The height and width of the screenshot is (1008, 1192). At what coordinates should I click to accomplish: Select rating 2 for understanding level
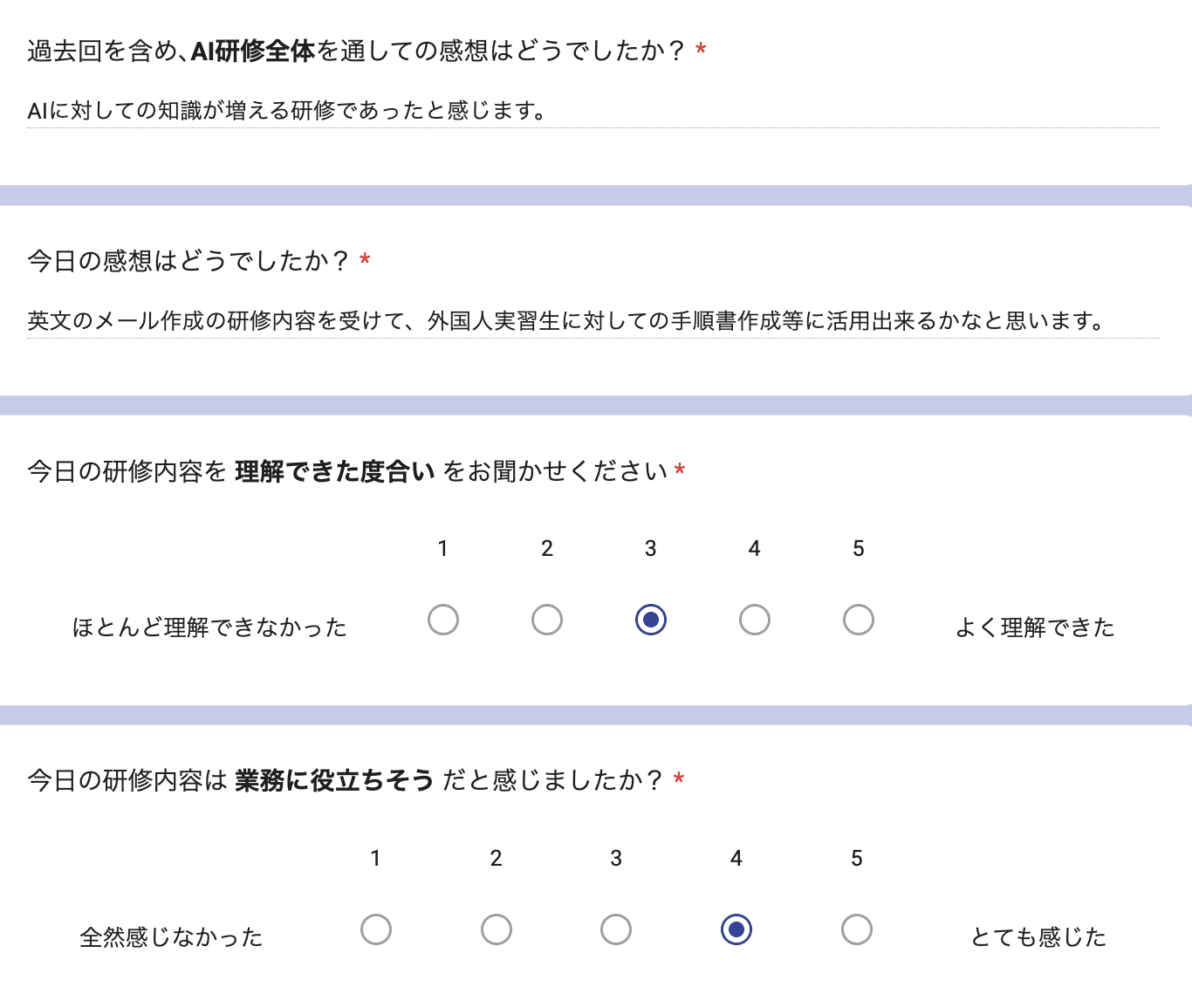click(547, 620)
